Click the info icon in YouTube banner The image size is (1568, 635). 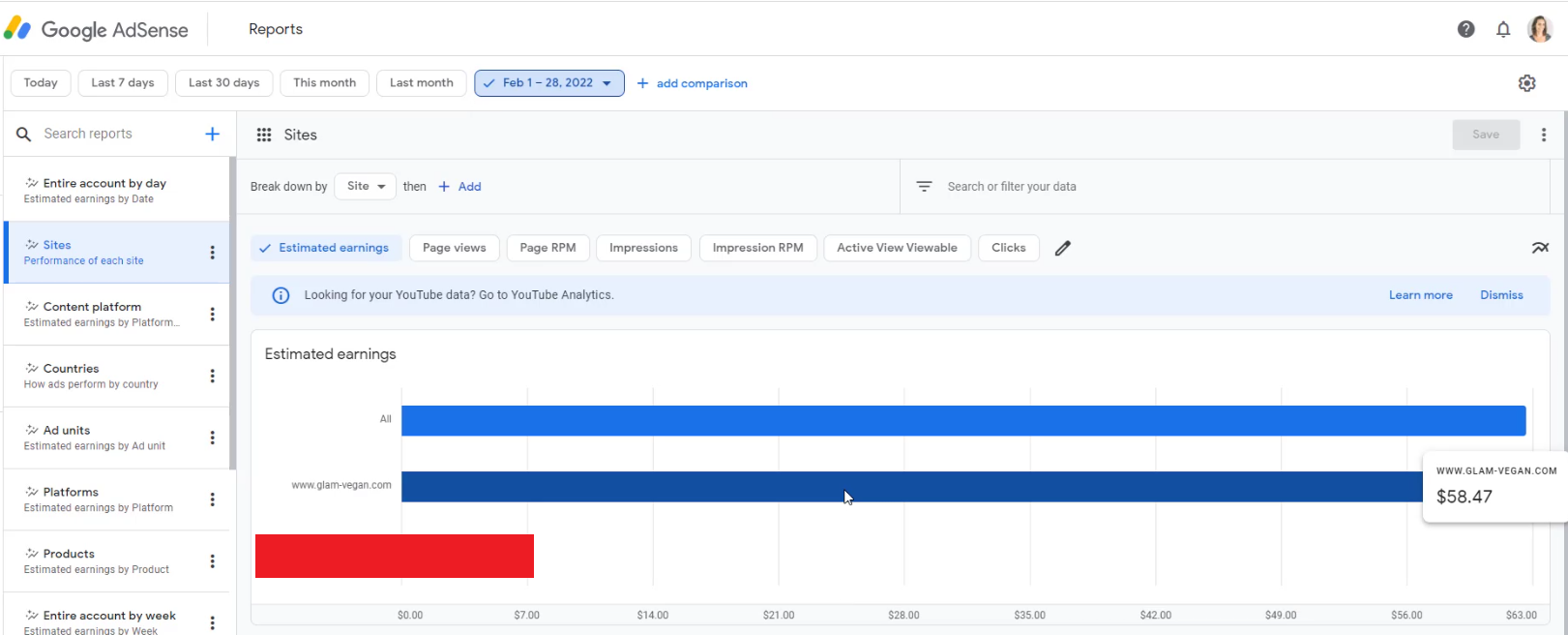281,295
